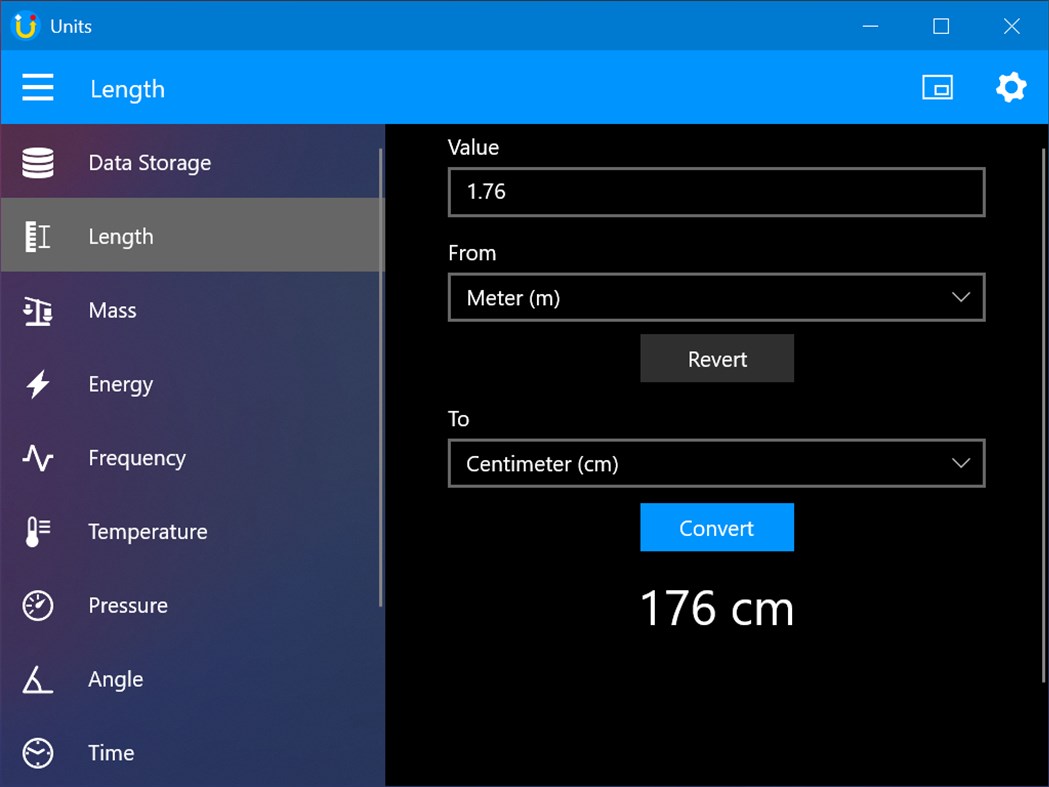Click the Pressure gauge icon

click(37, 605)
